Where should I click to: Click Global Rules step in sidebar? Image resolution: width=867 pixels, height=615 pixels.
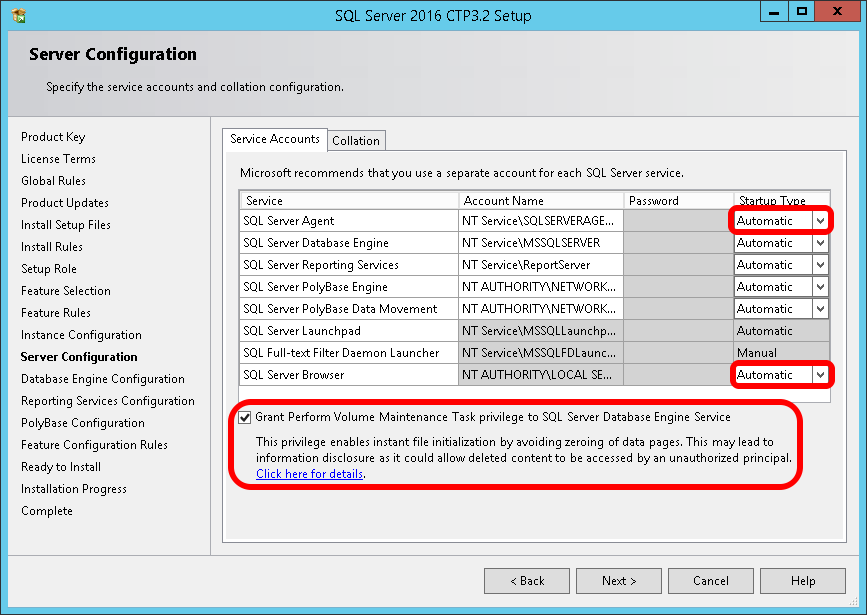click(53, 181)
